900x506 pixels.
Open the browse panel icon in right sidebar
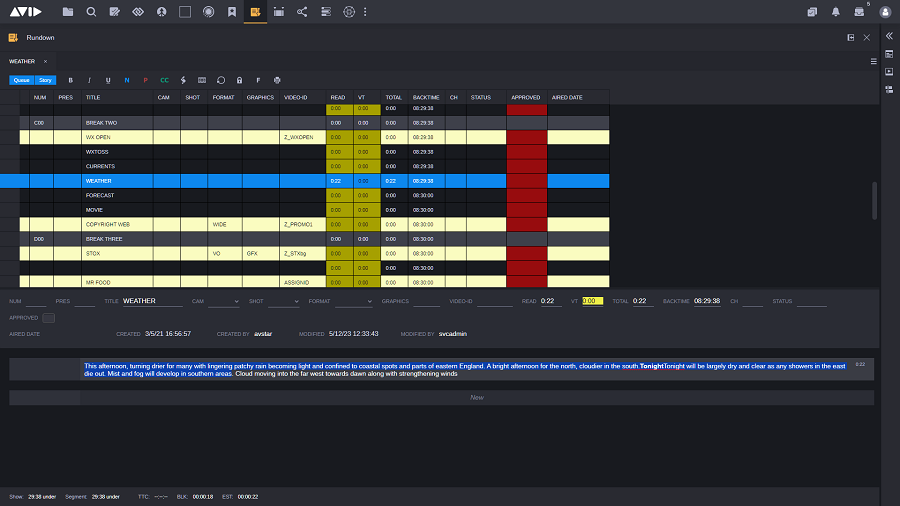[889, 54]
